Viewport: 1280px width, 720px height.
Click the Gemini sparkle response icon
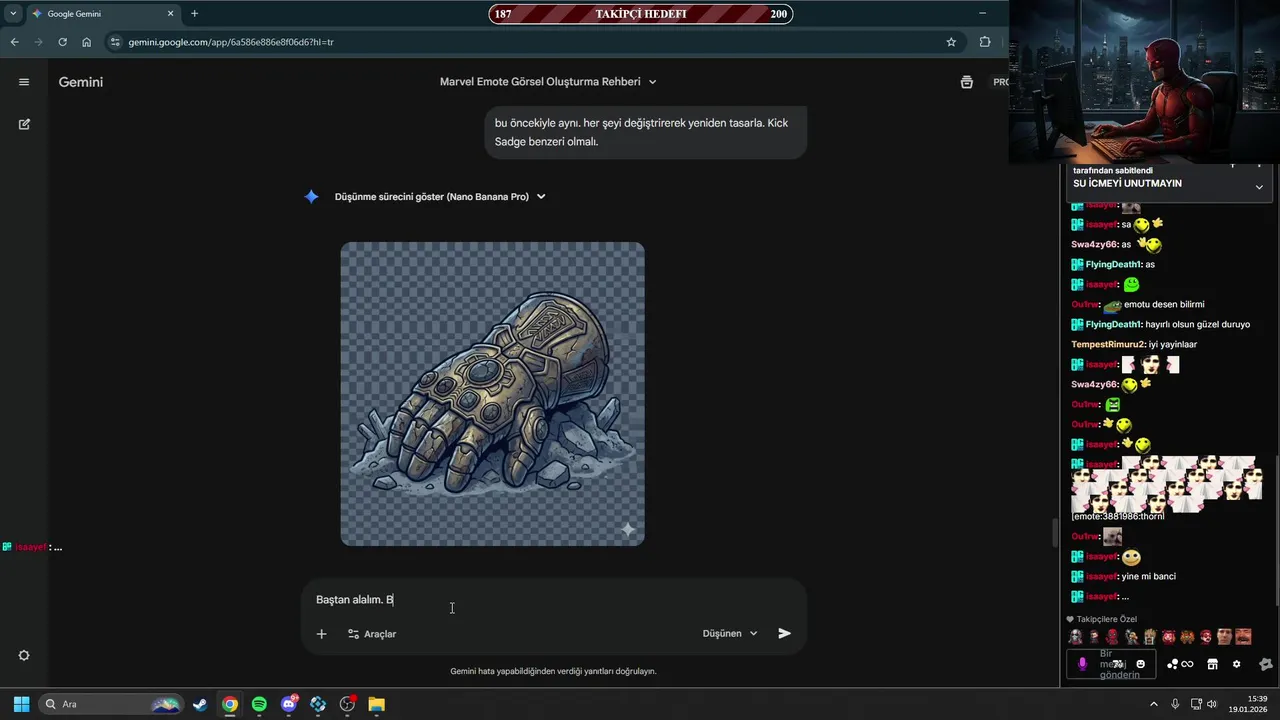point(311,197)
